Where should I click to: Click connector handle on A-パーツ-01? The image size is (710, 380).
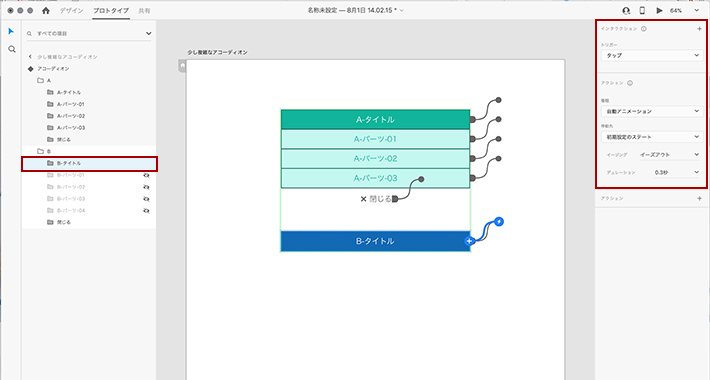(472, 139)
